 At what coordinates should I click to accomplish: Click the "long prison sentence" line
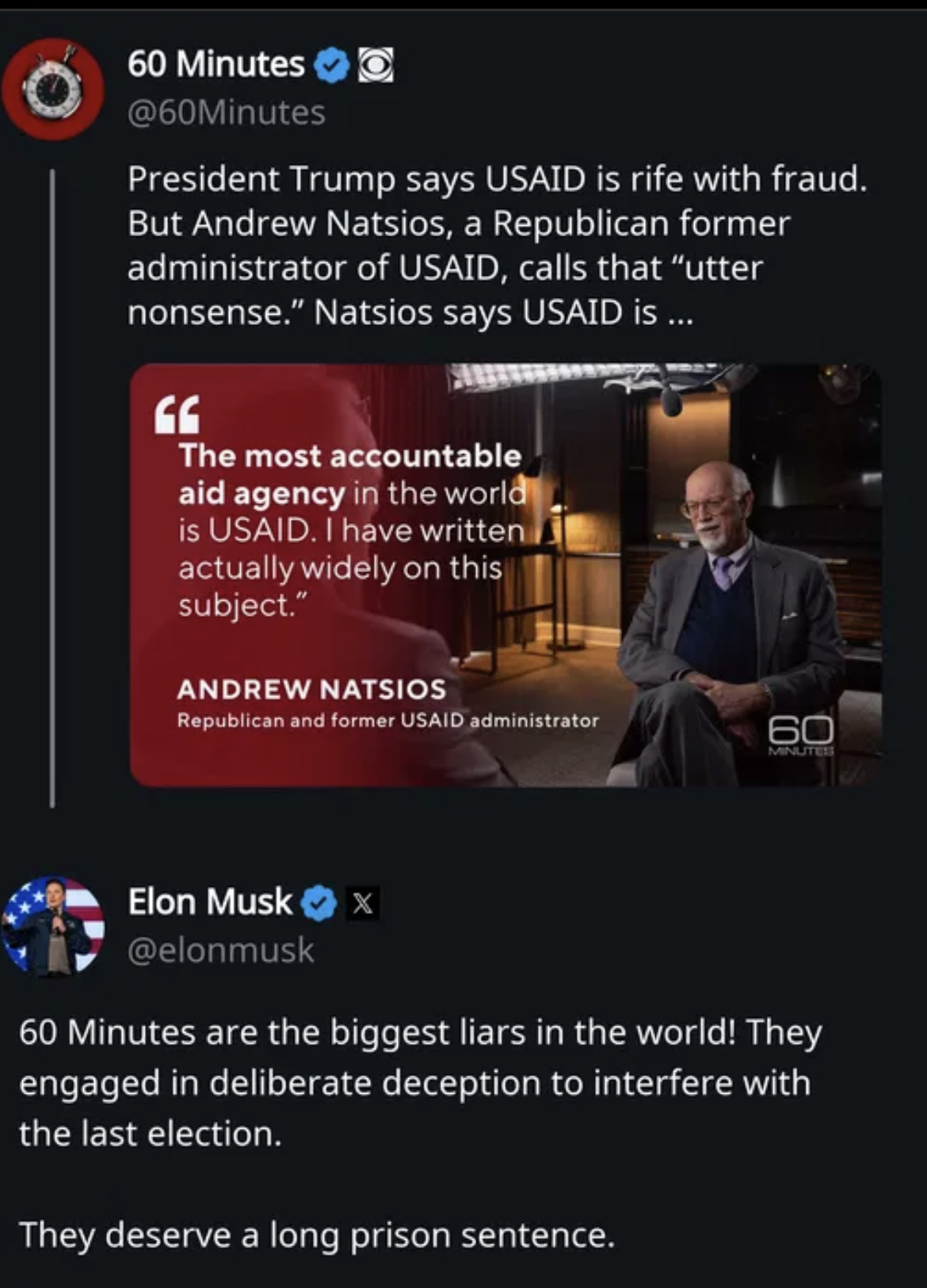coord(317,1235)
